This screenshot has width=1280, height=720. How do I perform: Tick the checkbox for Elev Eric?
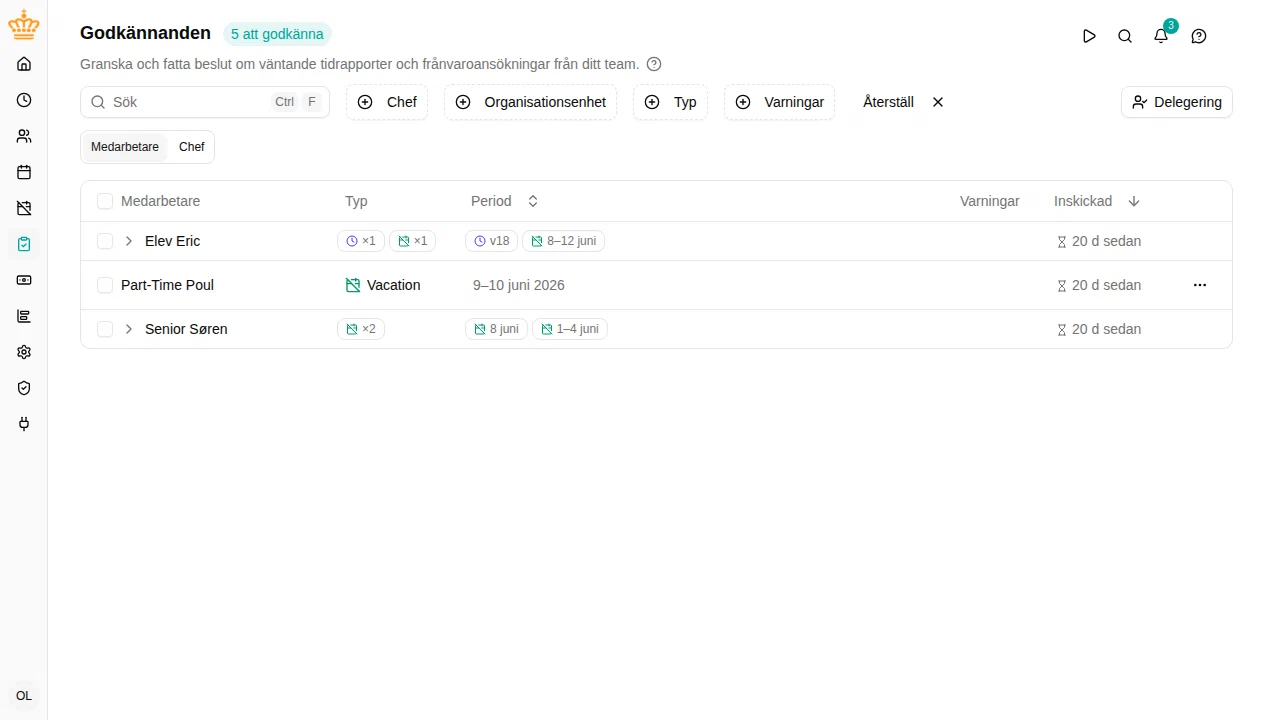(105, 241)
